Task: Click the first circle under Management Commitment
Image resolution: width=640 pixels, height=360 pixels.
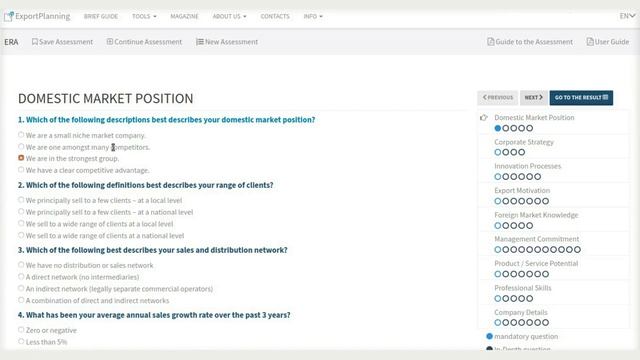Action: [498, 250]
